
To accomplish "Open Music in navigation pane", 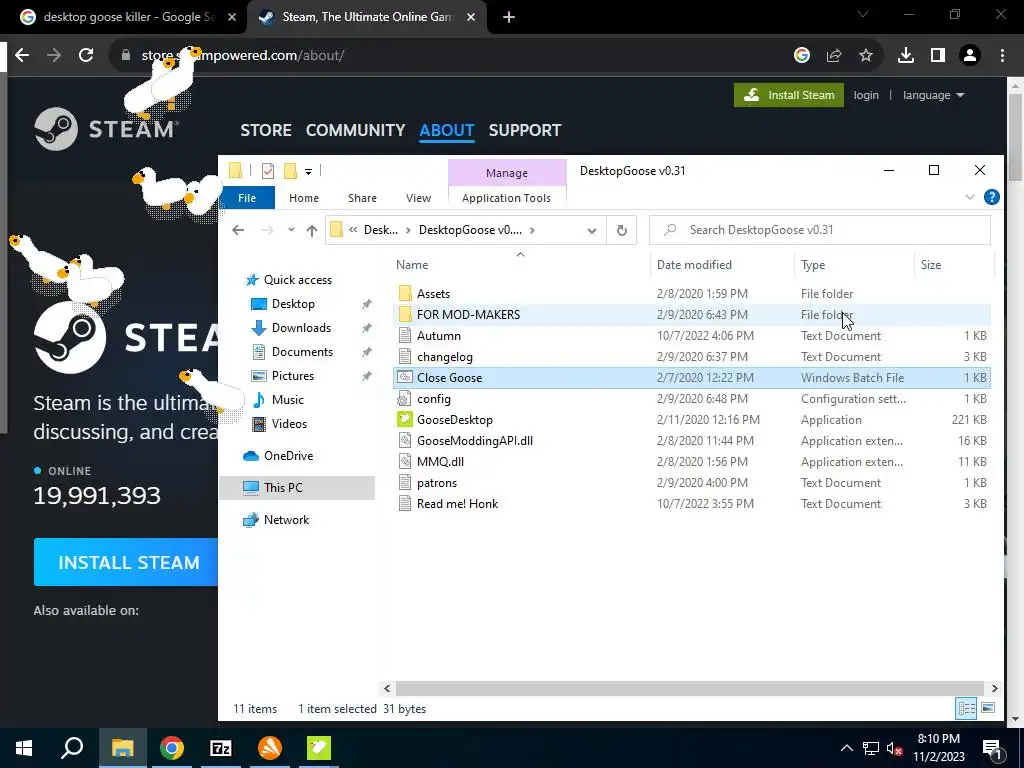I will 287,400.
